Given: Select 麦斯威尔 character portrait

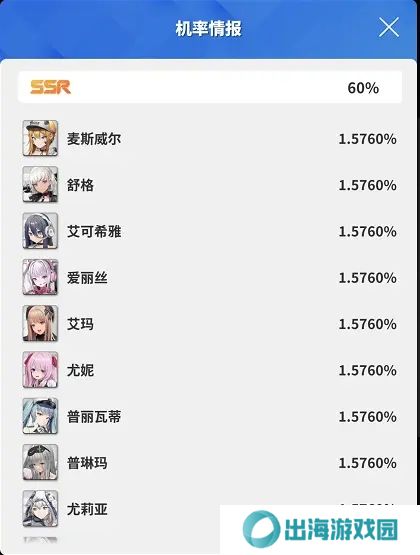Looking at the screenshot, I should point(40,138).
